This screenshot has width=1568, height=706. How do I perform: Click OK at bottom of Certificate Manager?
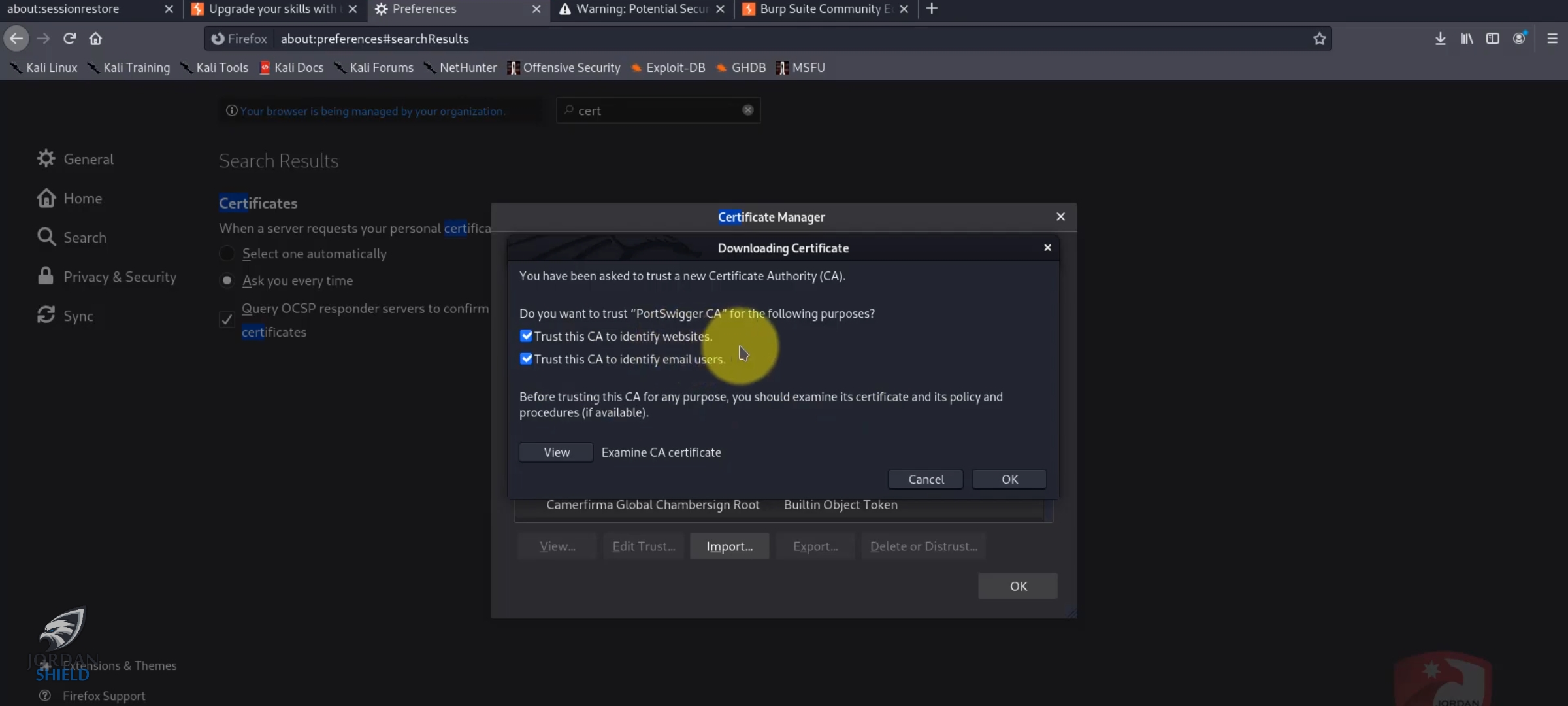point(1018,586)
